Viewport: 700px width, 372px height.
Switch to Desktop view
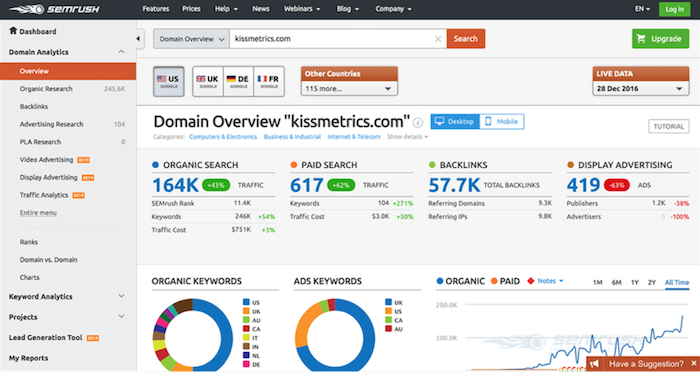pos(455,121)
